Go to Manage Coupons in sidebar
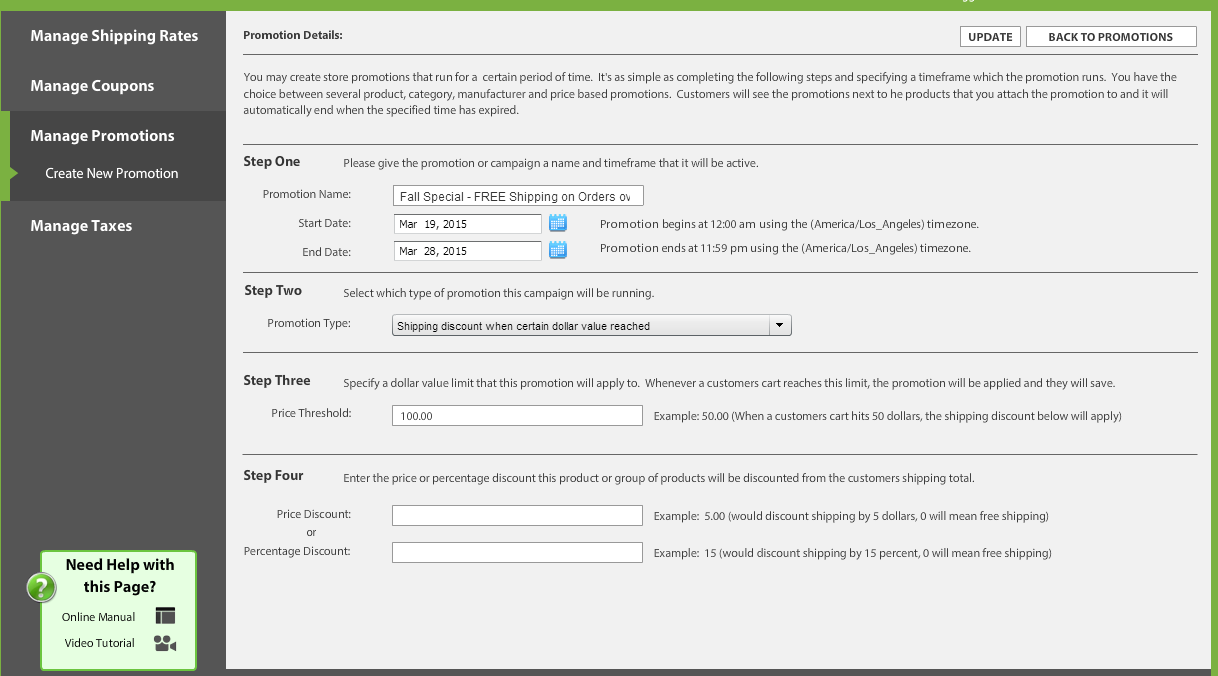Image resolution: width=1218 pixels, height=676 pixels. click(92, 86)
